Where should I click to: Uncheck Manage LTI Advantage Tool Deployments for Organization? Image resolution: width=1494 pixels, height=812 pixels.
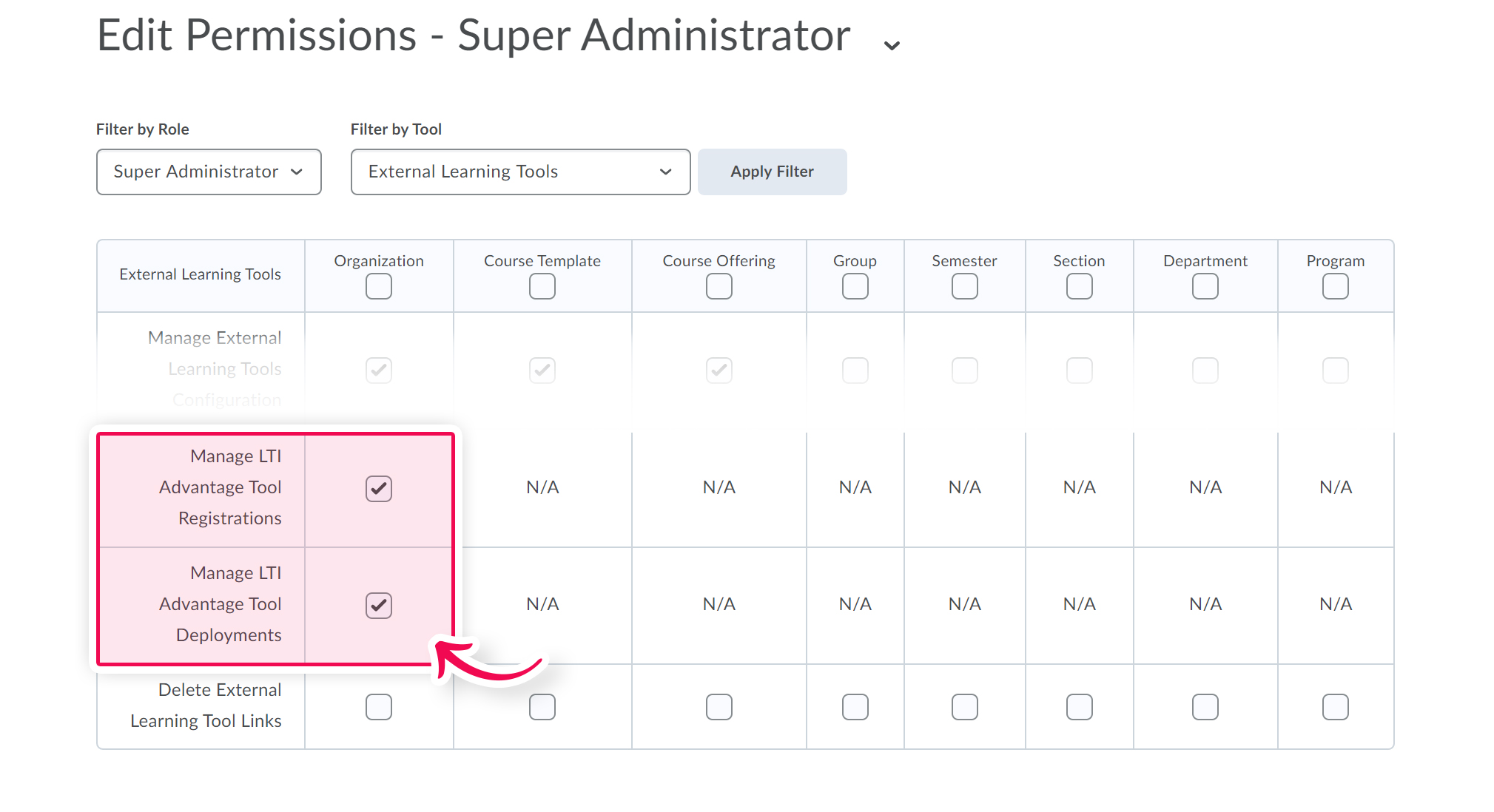(x=379, y=605)
